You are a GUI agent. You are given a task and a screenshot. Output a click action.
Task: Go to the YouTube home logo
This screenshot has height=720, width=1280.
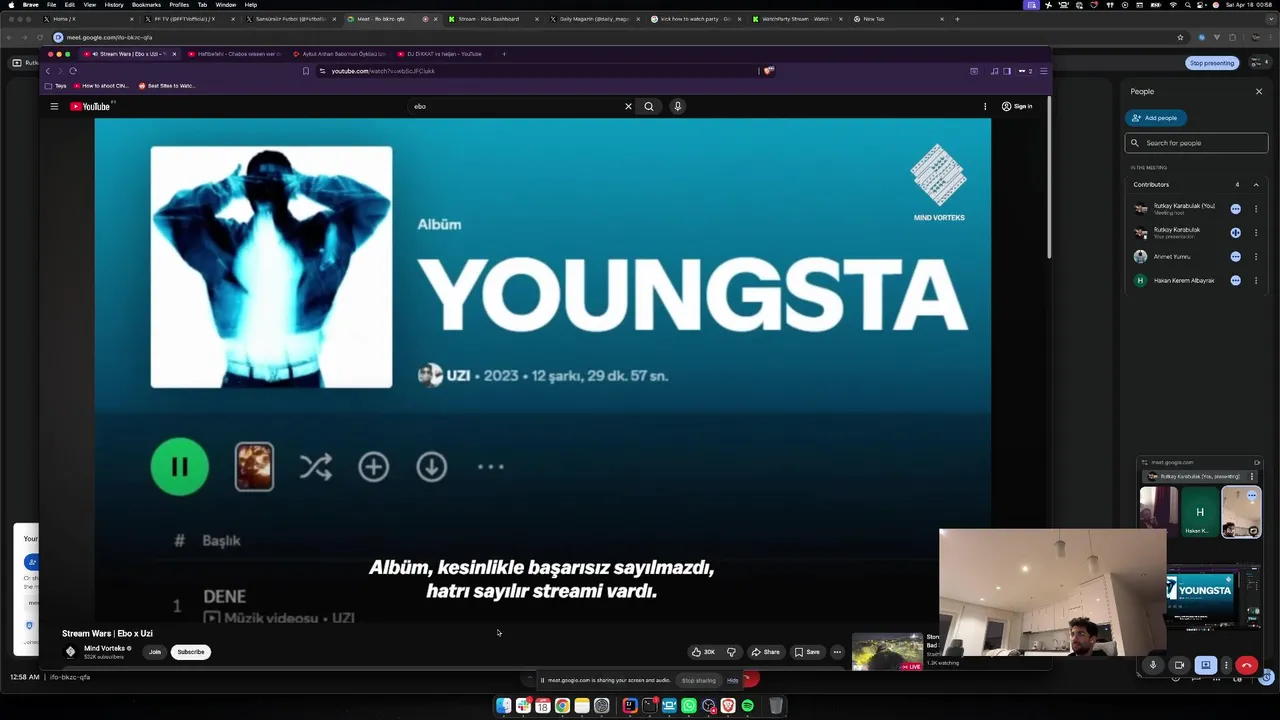(x=90, y=106)
